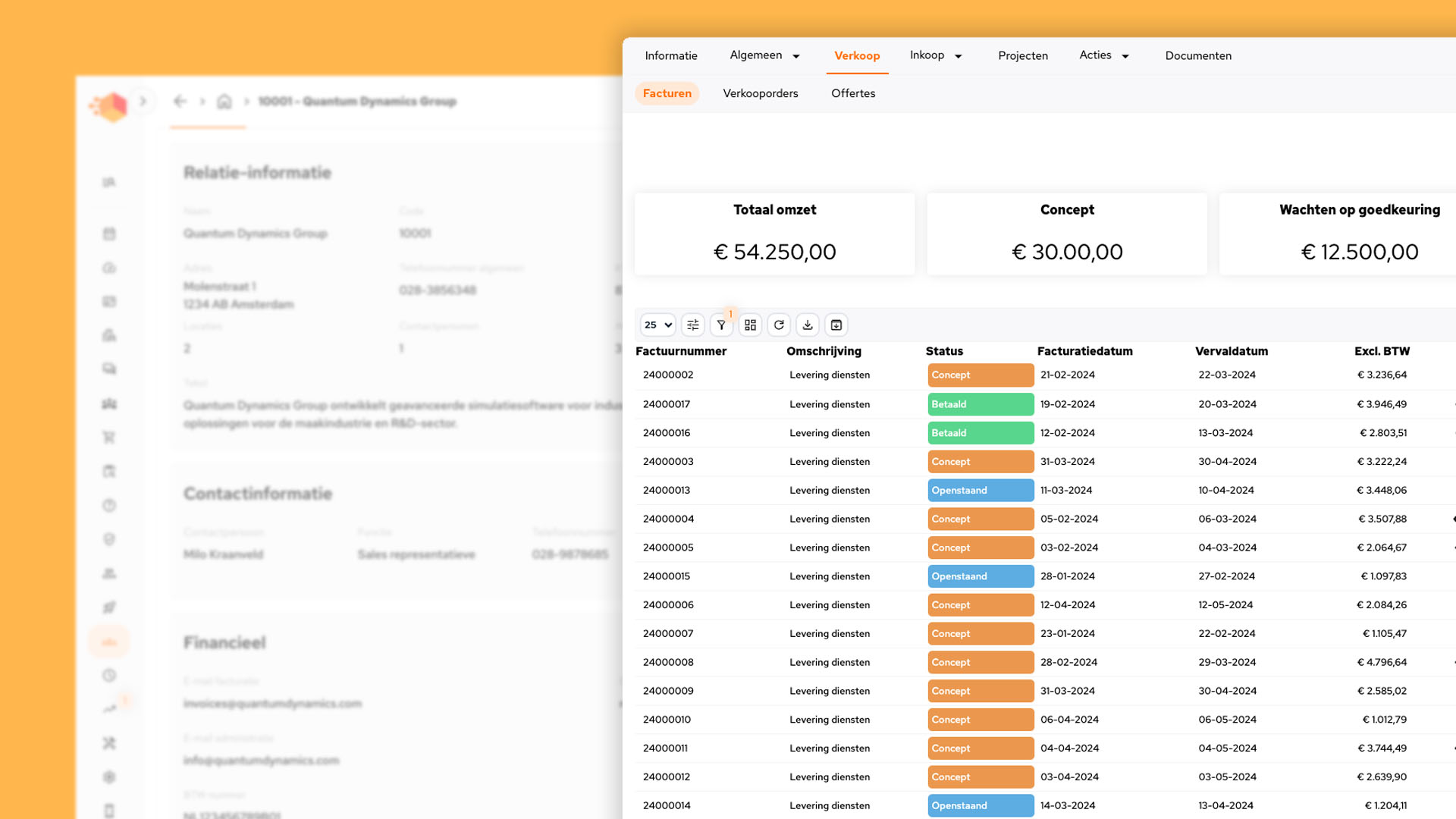The image size is (1456, 819).
Task: Change rows per page from 25
Action: click(x=657, y=325)
